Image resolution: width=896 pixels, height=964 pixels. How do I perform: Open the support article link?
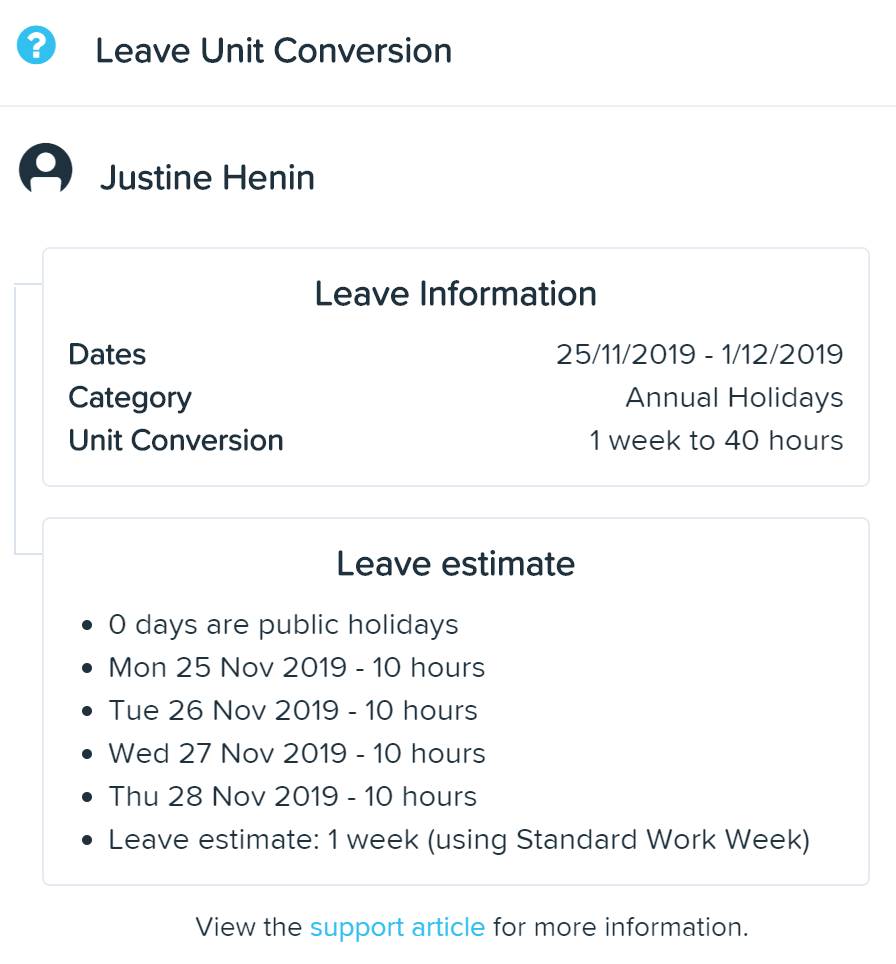397,927
